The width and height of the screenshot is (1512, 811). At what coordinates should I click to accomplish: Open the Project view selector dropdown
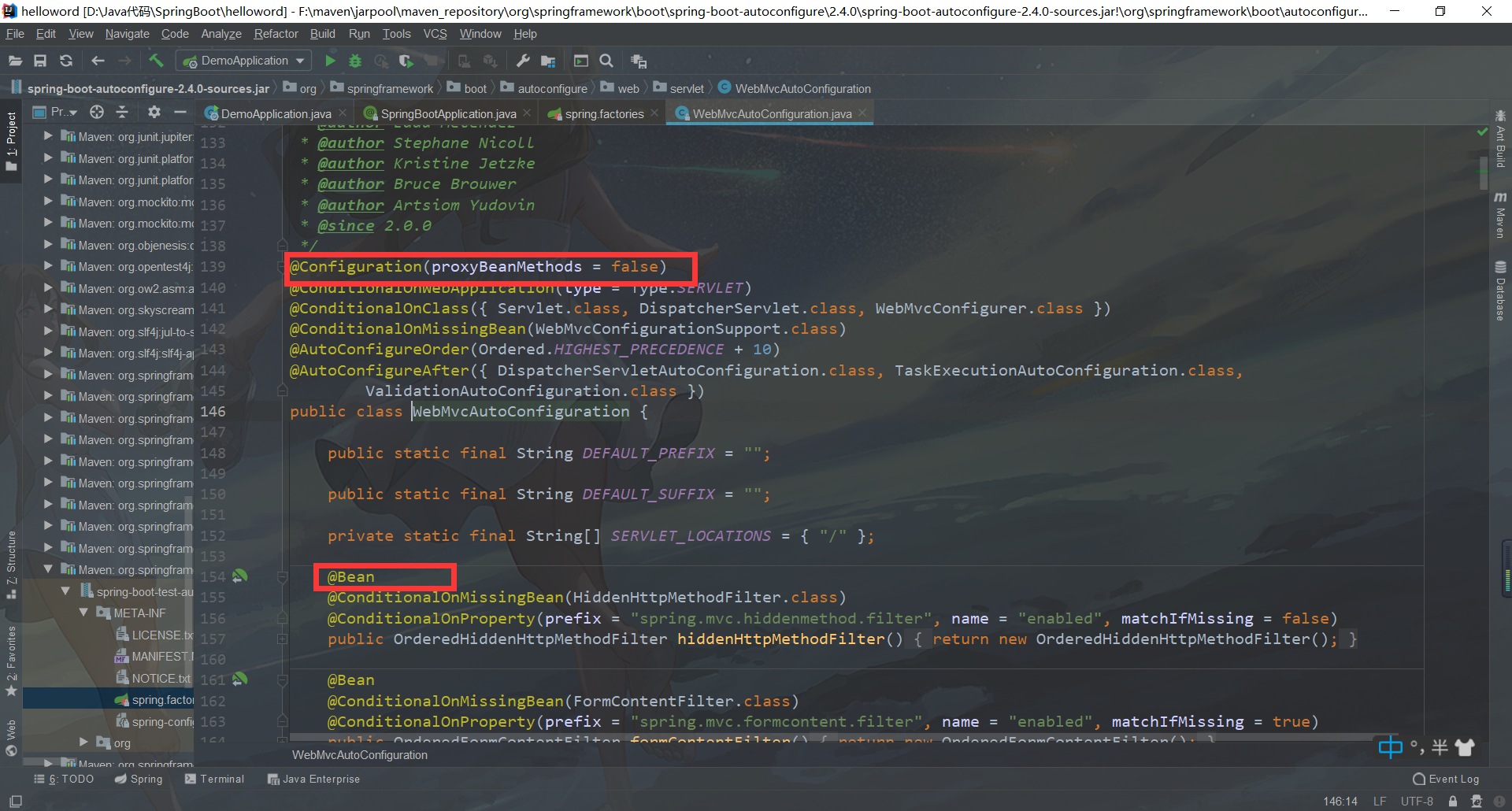(54, 112)
